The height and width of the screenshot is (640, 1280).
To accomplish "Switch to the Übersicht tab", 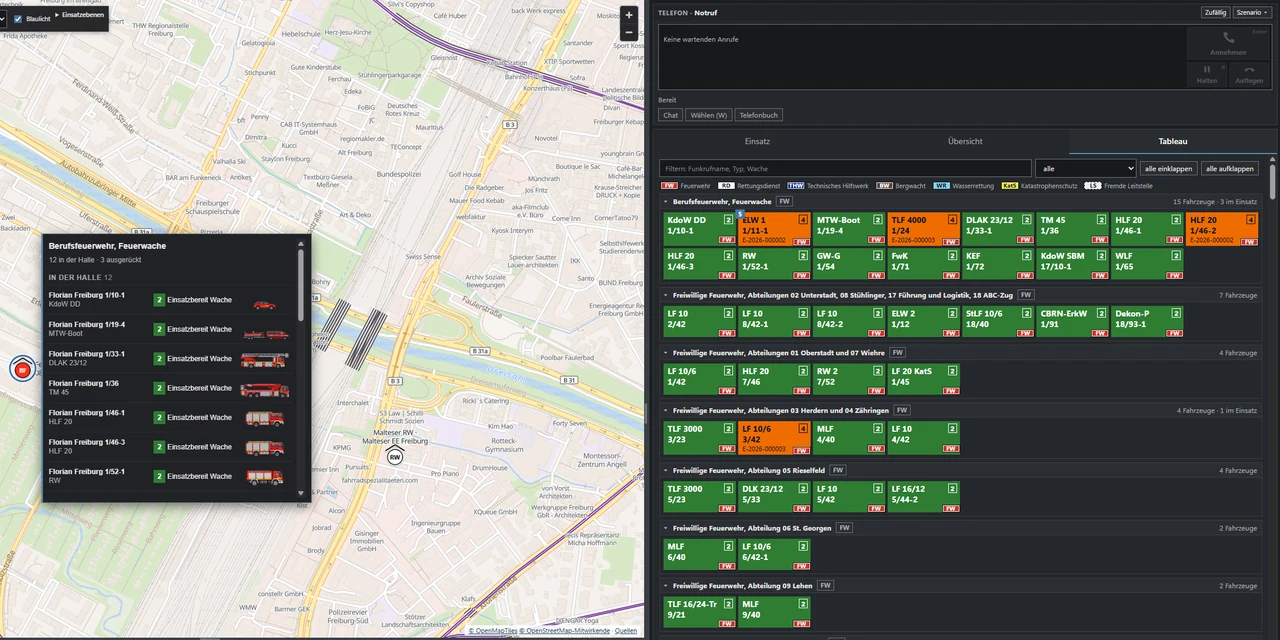I will click(x=965, y=141).
